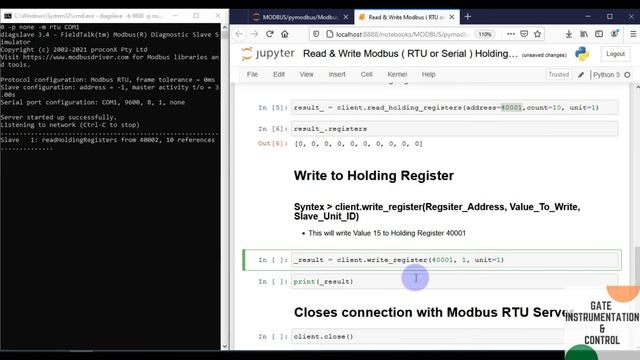
Task: Open the Firefox home page
Action: coord(284,34)
